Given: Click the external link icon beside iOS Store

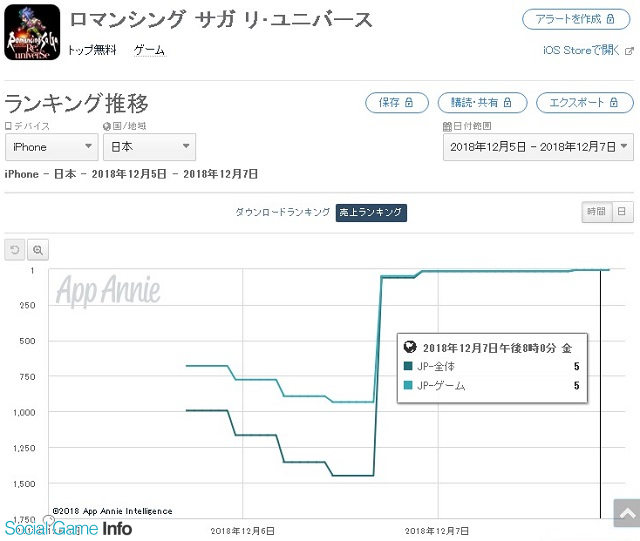Looking at the screenshot, I should [x=629, y=51].
